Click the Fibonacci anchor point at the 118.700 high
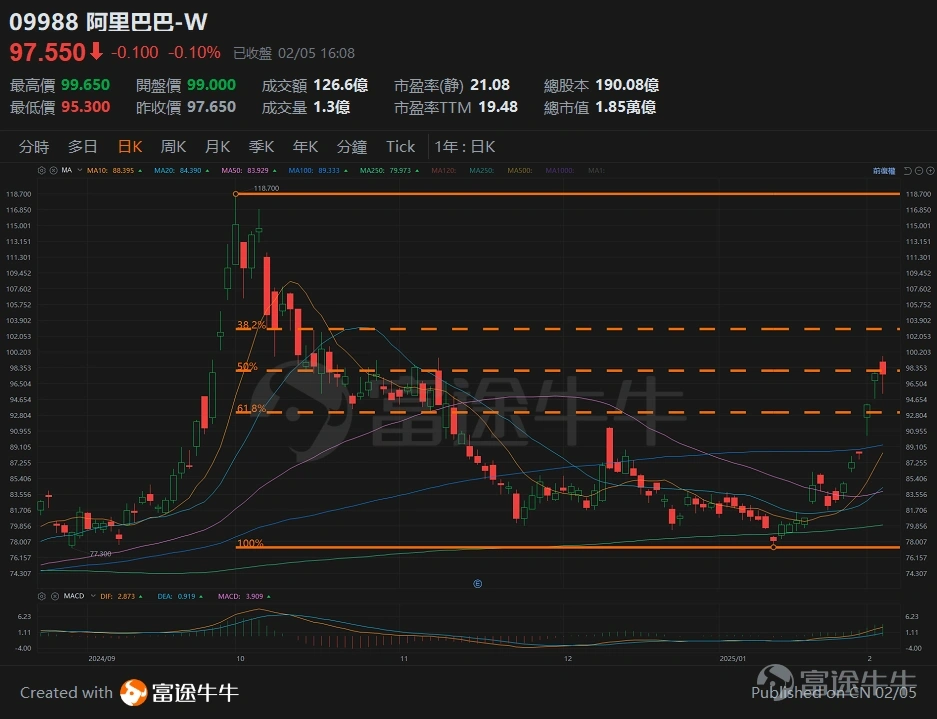The height and width of the screenshot is (719, 937). 236,194
